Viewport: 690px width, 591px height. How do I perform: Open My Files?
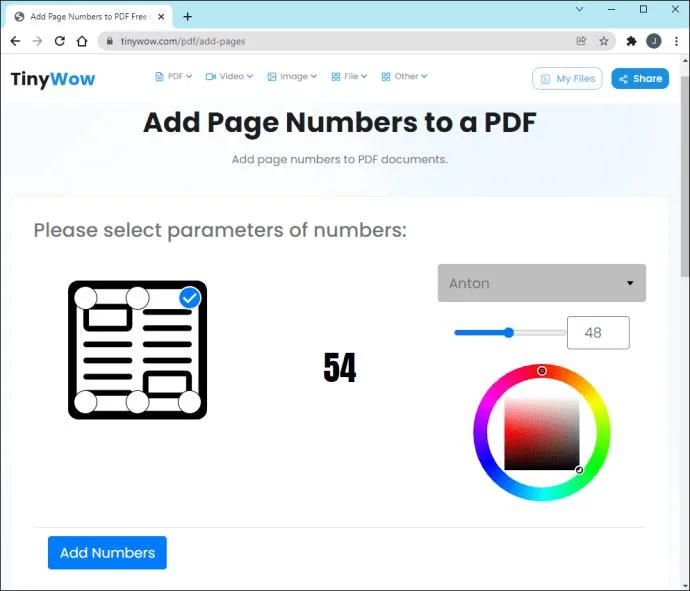(567, 79)
